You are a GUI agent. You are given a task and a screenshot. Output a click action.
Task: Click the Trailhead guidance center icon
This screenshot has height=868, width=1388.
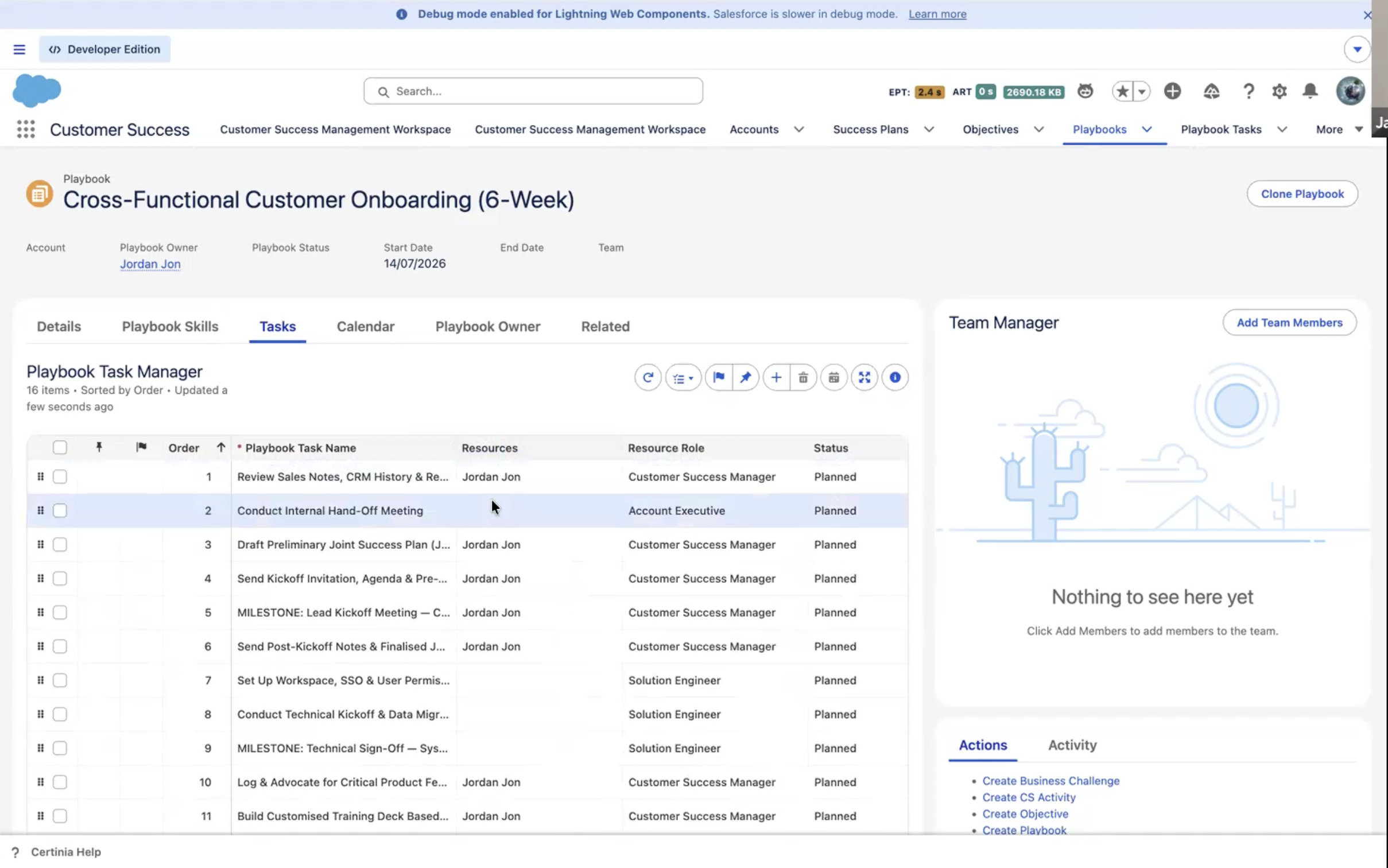(1211, 91)
